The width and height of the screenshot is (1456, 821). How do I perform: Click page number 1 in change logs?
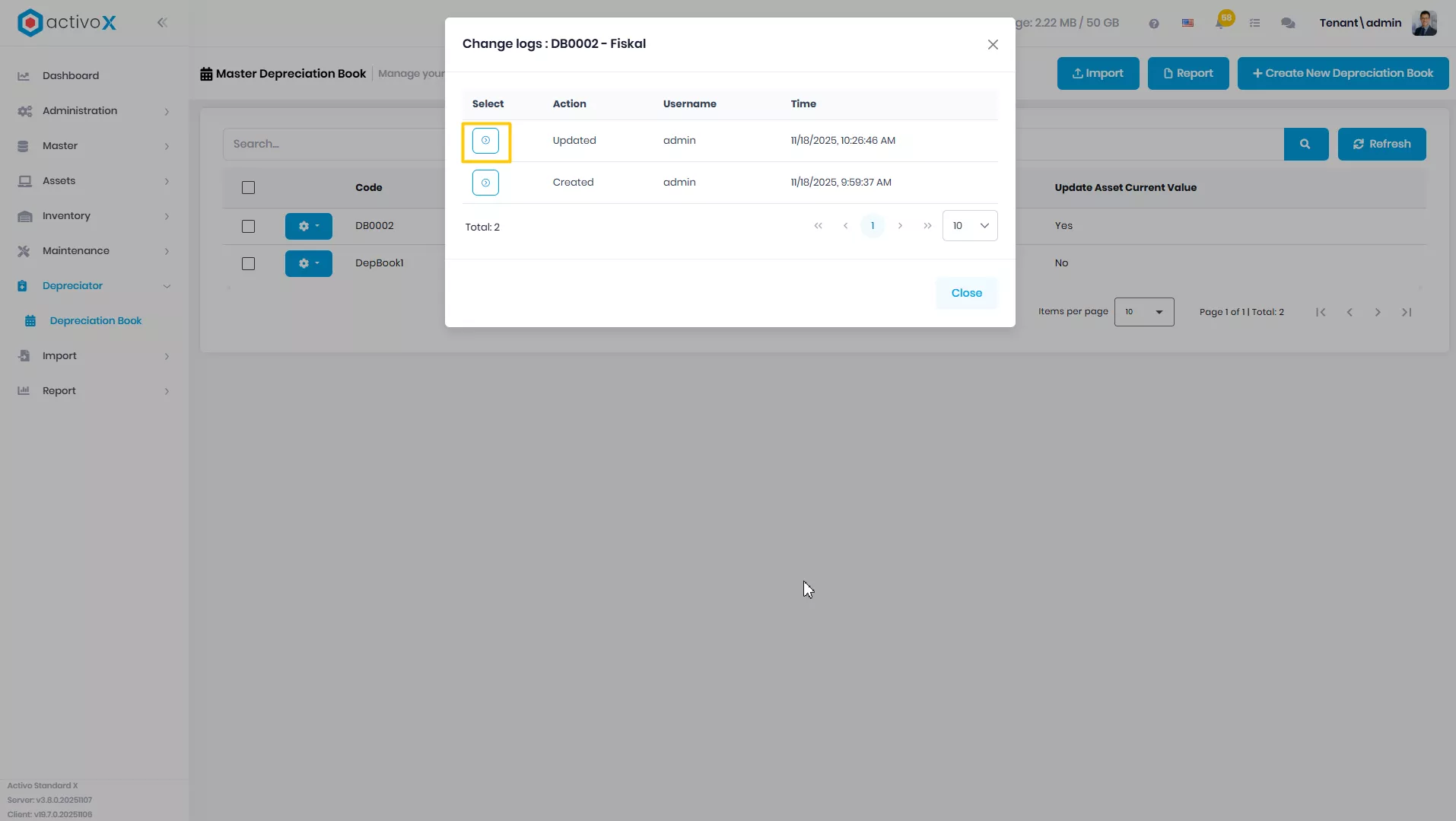coord(873,226)
